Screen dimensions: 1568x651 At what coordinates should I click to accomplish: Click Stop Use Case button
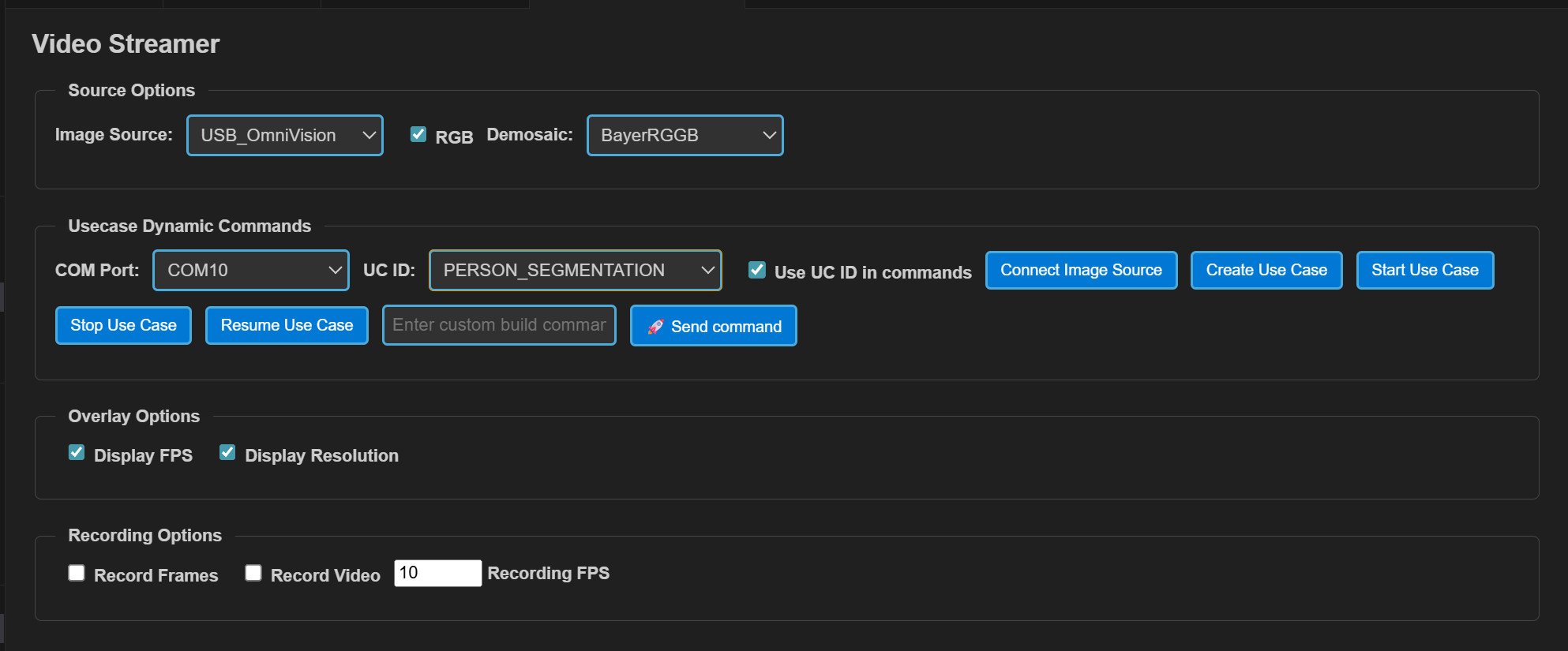pos(123,325)
